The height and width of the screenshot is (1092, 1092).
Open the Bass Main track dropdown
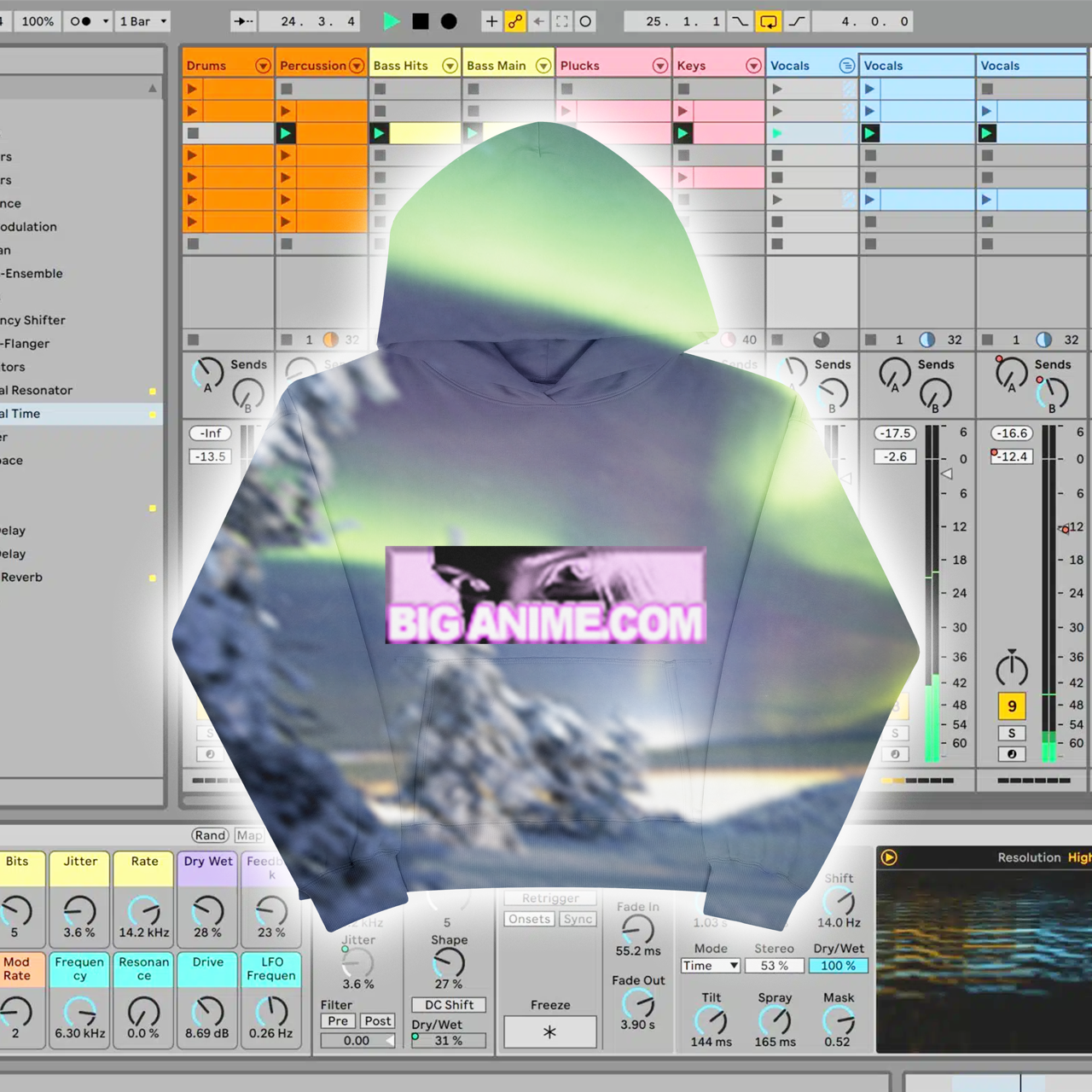click(543, 66)
